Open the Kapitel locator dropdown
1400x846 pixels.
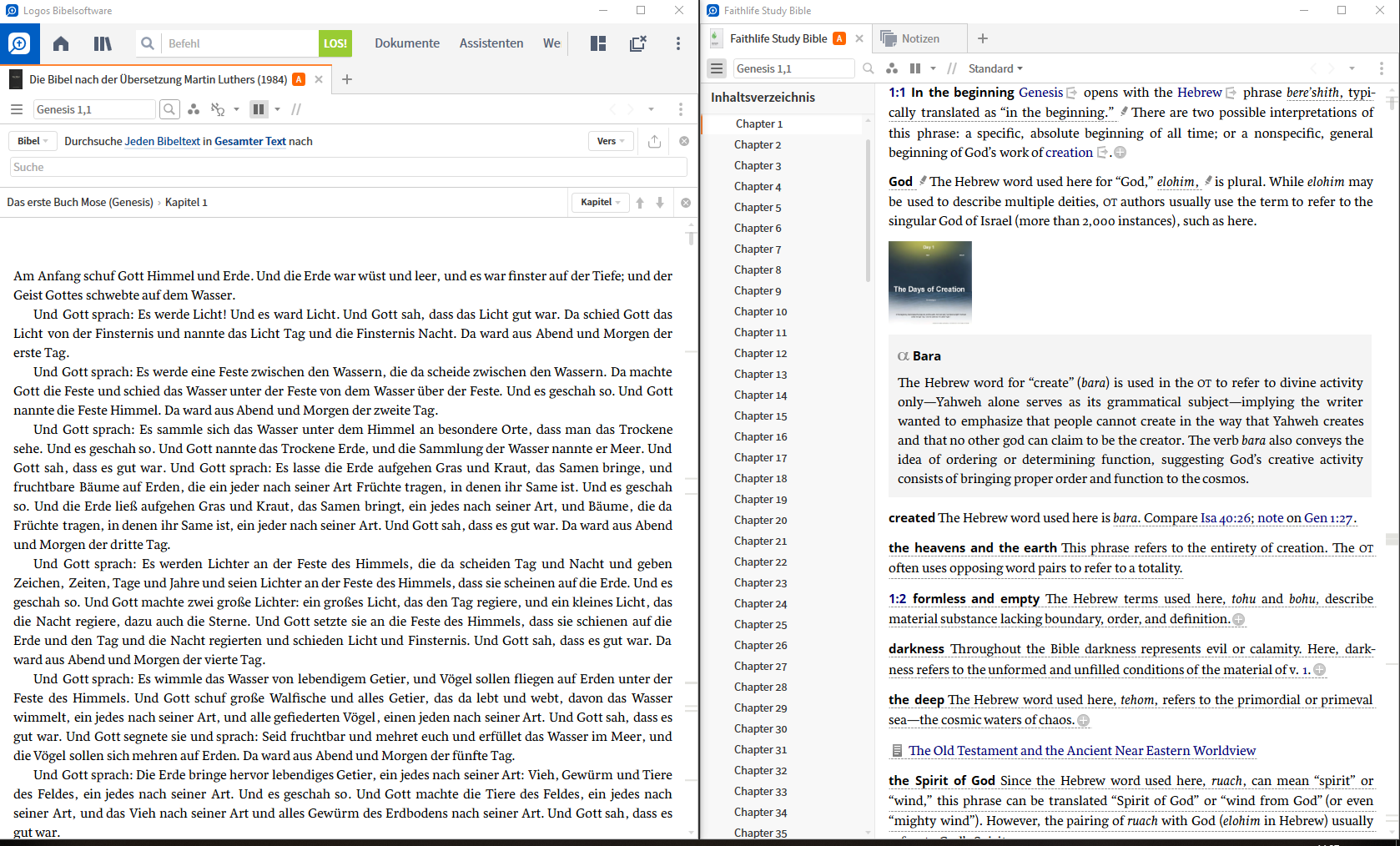coord(601,202)
